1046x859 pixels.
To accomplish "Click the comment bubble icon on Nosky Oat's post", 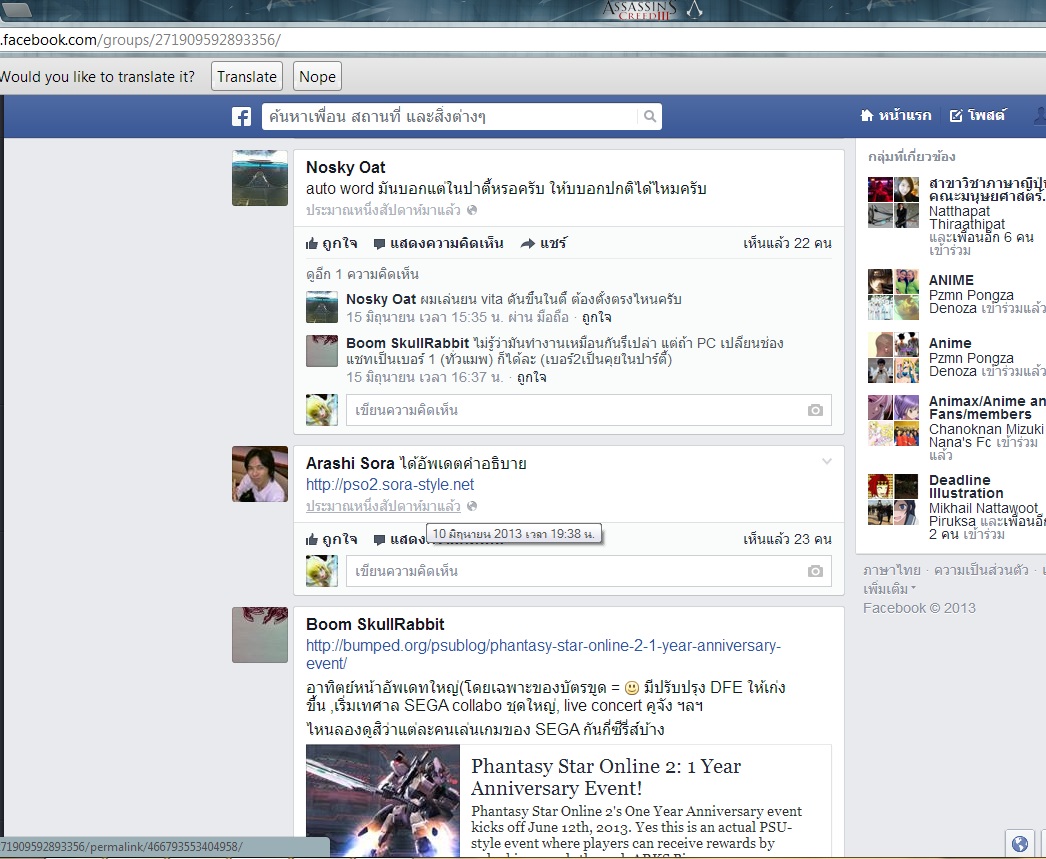I will click(380, 244).
